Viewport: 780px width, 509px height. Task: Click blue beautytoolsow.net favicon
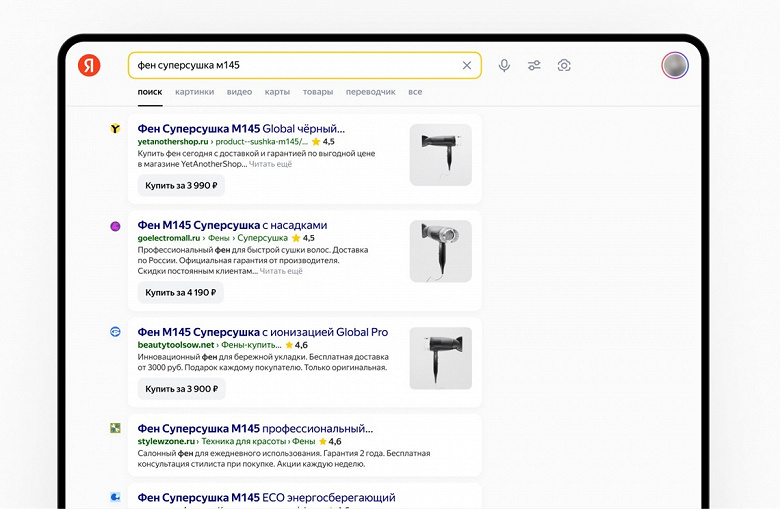(115, 331)
